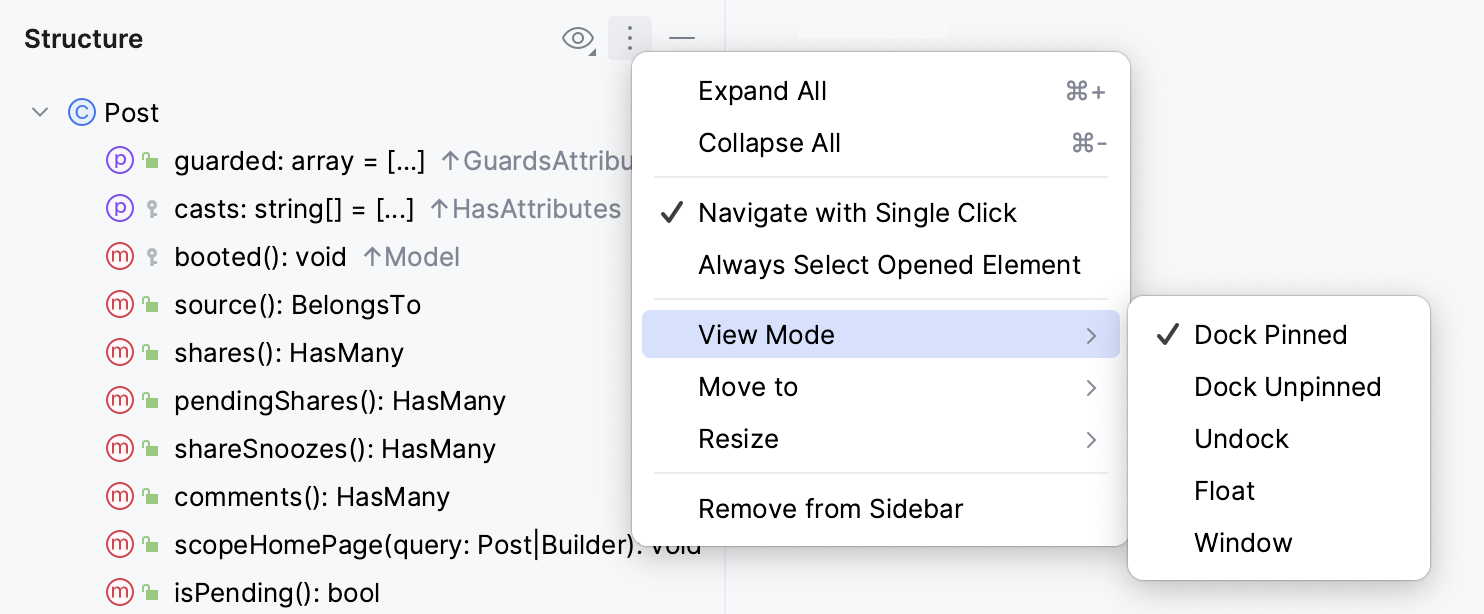Click the method icon beside isPending()
The height and width of the screenshot is (614, 1484).
[119, 592]
